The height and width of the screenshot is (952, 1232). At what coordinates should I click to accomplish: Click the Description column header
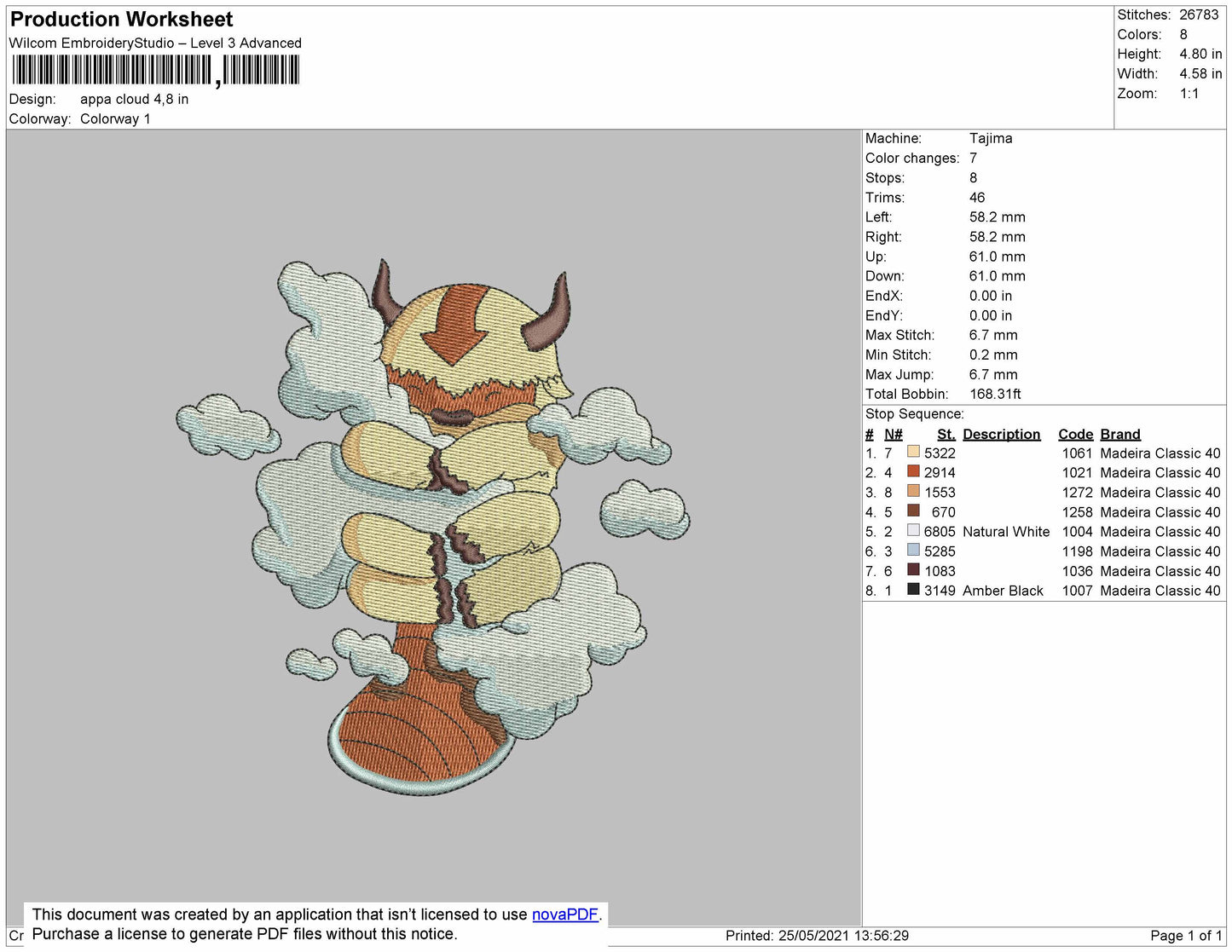point(1001,434)
